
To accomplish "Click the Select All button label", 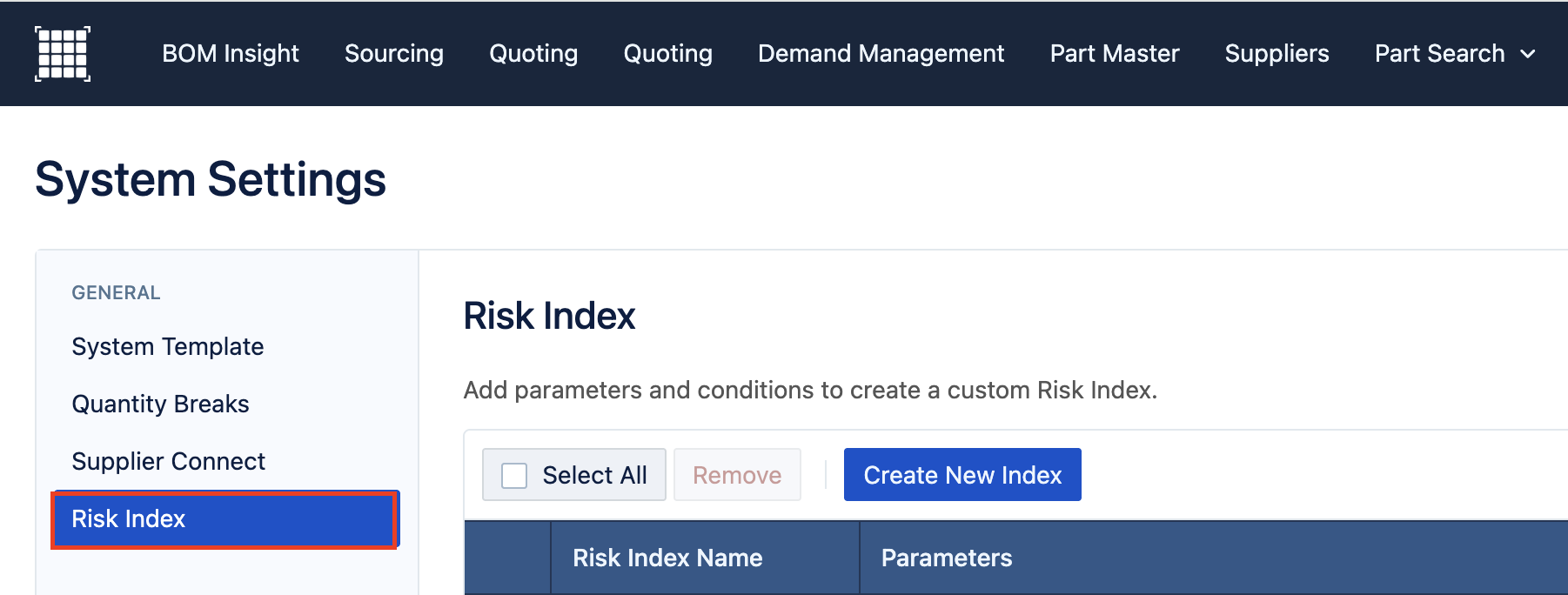I will click(594, 475).
